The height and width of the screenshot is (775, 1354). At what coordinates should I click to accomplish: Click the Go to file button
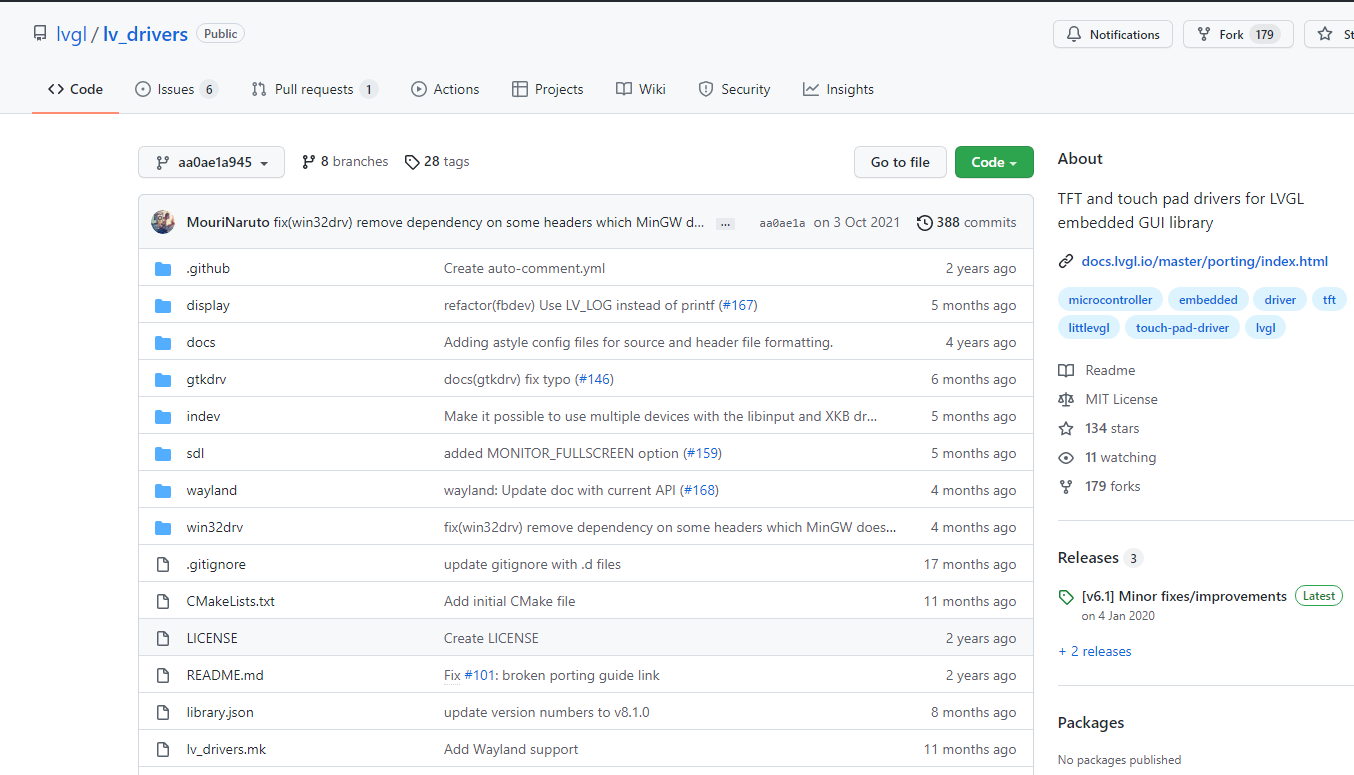coord(899,161)
